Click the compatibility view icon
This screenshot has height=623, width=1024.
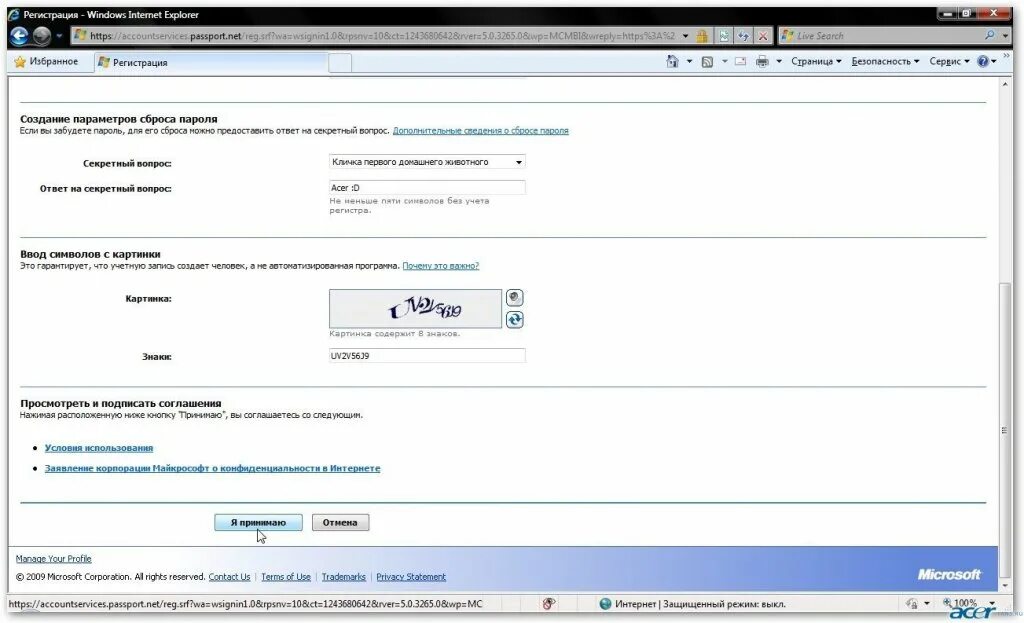(x=724, y=36)
